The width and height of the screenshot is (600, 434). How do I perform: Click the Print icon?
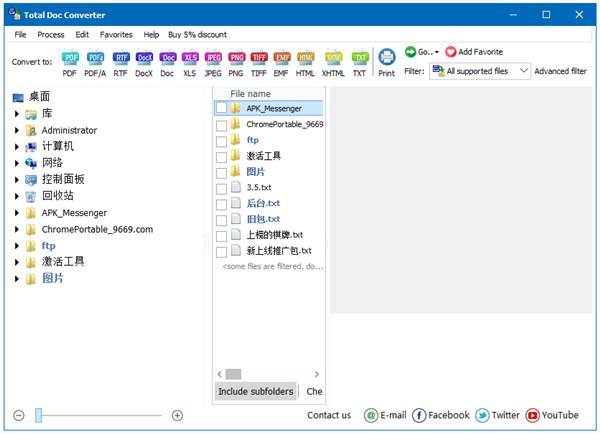[386, 57]
